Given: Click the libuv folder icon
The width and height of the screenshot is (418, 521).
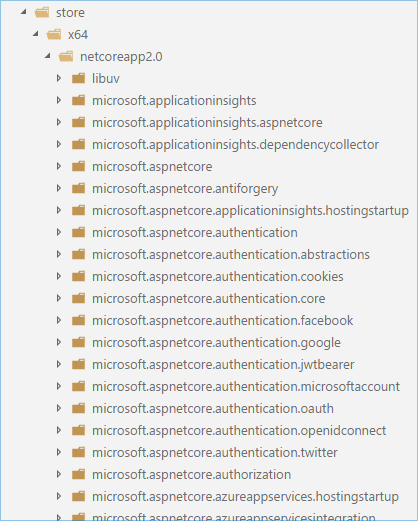Looking at the screenshot, I should click(79, 78).
